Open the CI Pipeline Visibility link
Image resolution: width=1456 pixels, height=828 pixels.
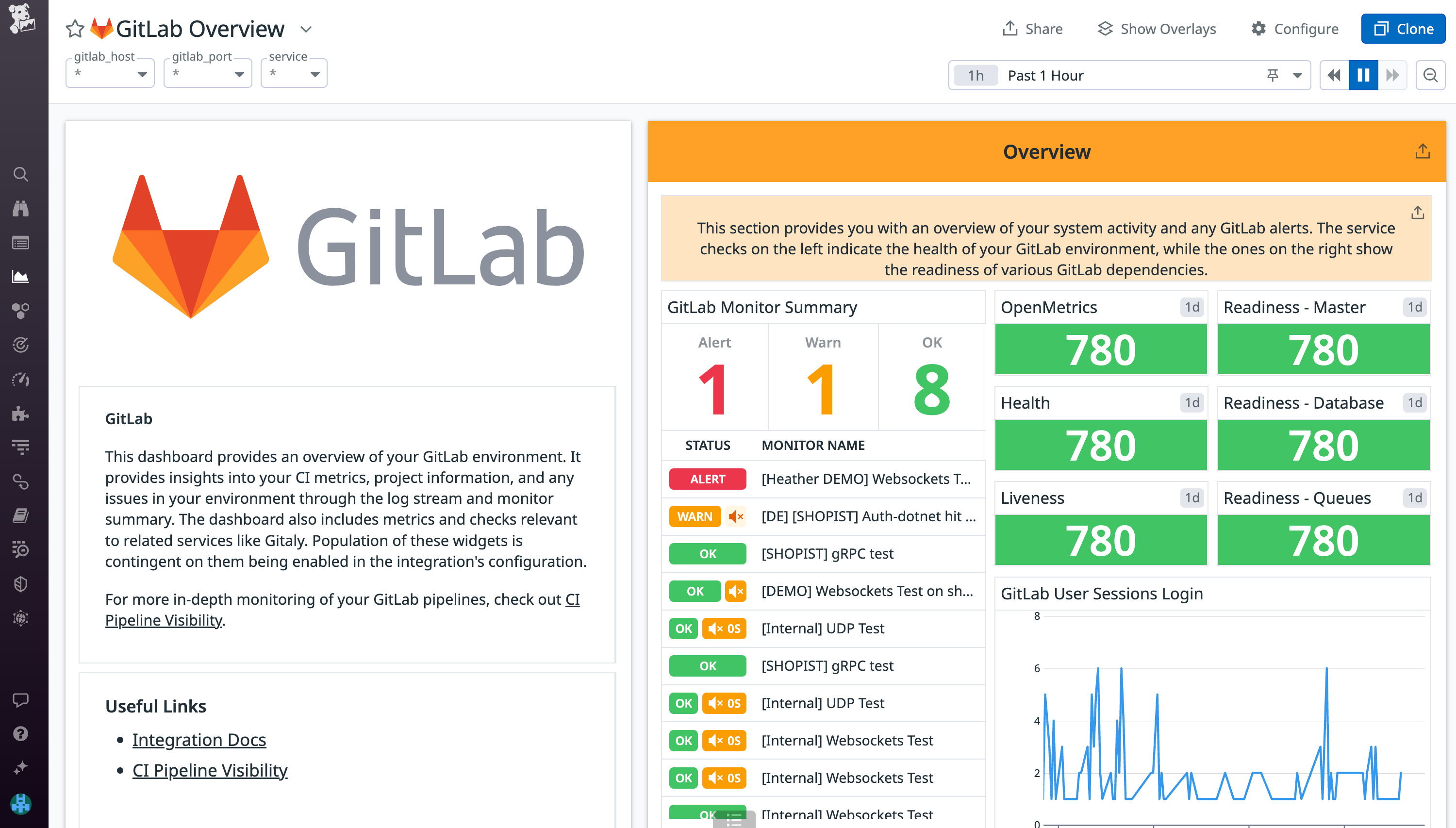pos(210,770)
